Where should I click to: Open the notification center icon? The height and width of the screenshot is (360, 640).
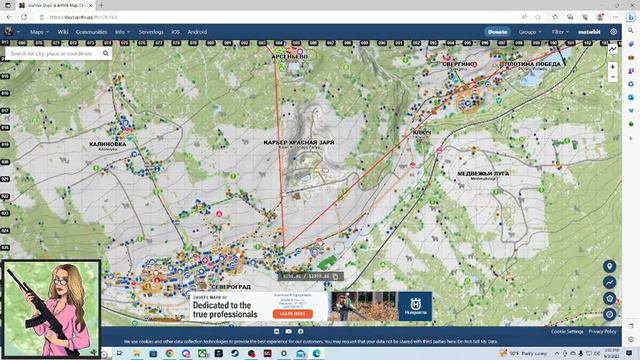[x=629, y=353]
